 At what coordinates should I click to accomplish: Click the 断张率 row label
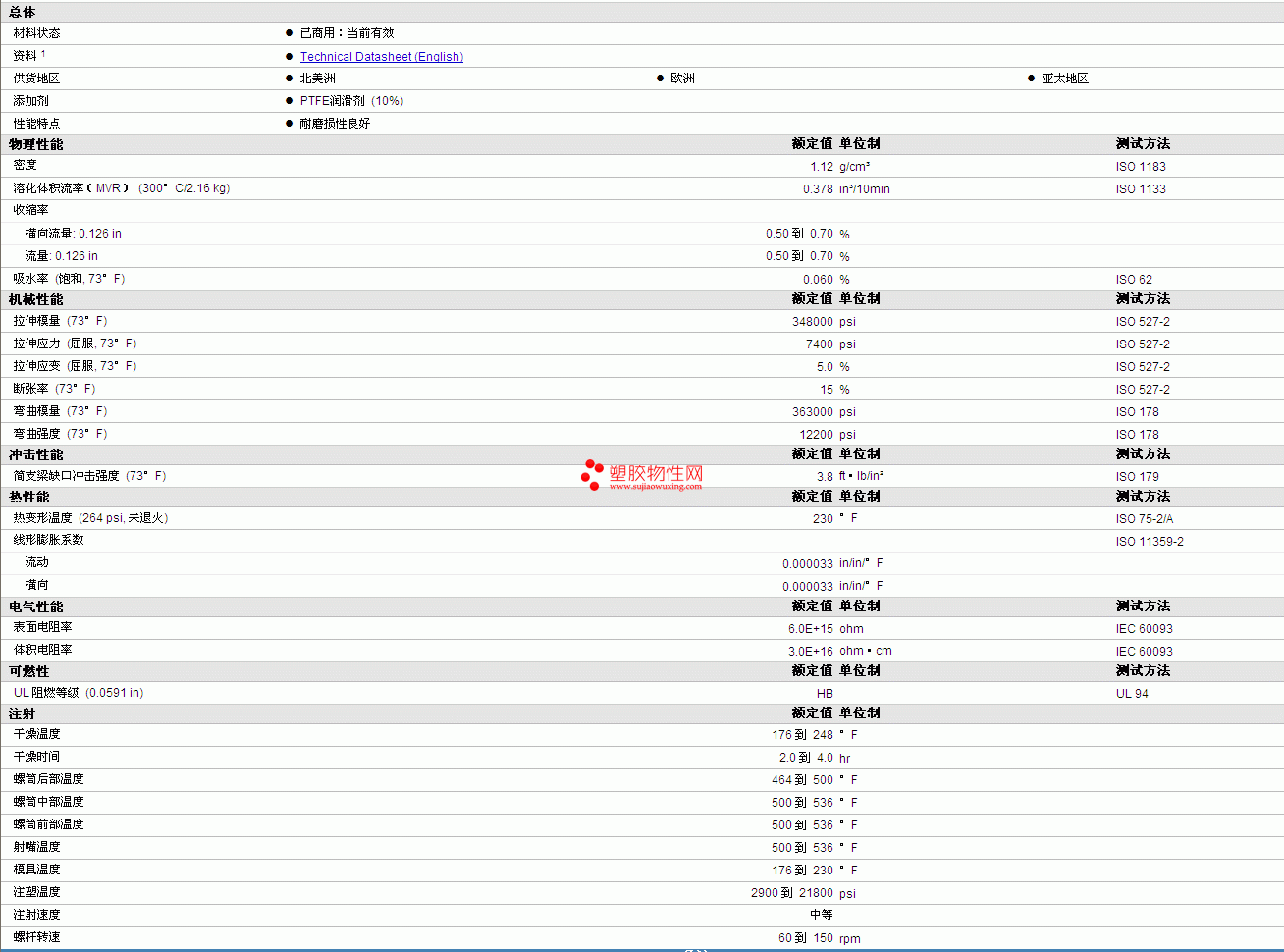pyautogui.click(x=54, y=389)
